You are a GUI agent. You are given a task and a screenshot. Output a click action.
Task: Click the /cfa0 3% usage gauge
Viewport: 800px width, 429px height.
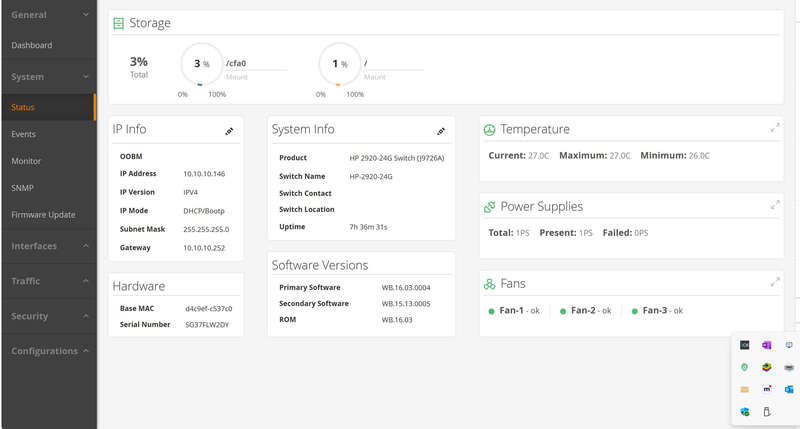click(202, 64)
